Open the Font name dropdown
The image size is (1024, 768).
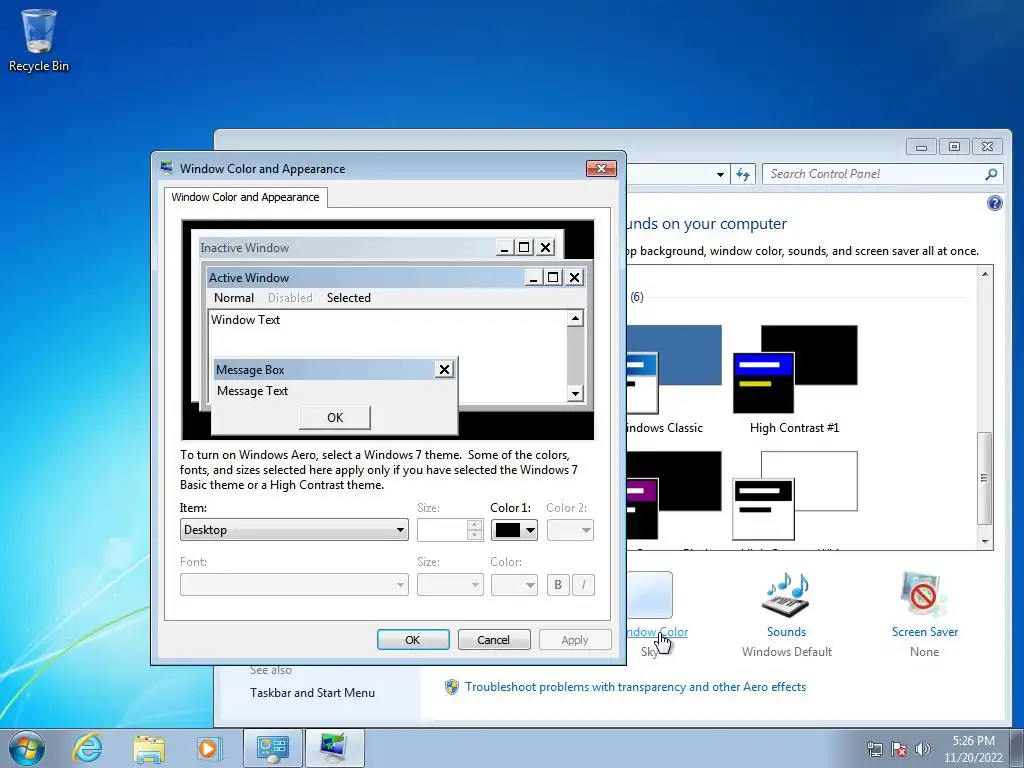coord(294,585)
